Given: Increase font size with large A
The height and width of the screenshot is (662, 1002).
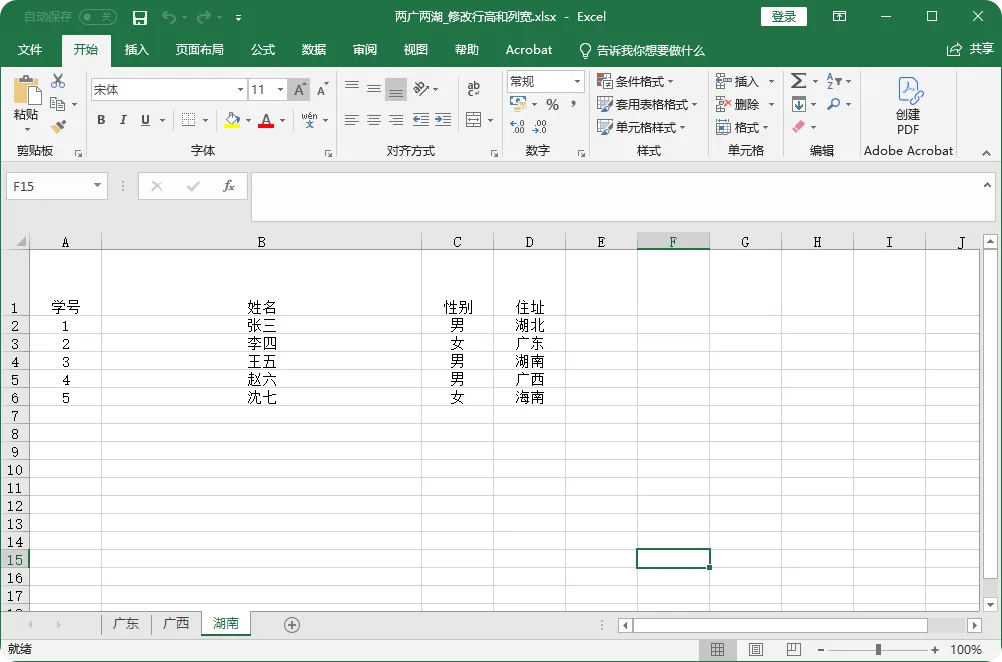Looking at the screenshot, I should (x=299, y=89).
